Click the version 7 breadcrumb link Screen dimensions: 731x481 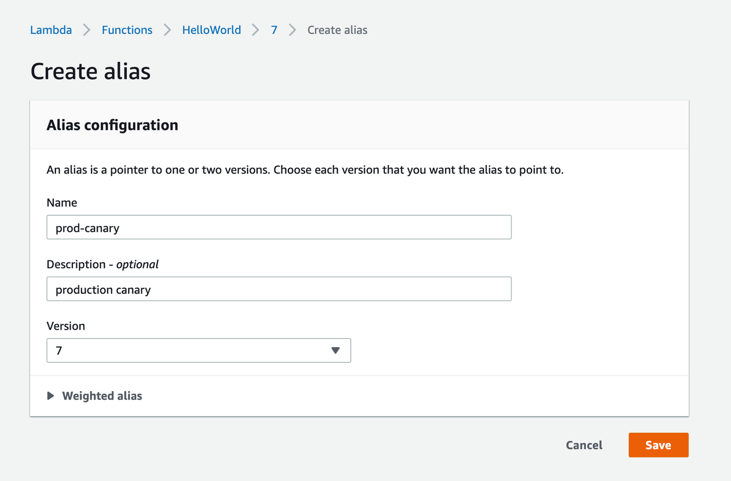pyautogui.click(x=274, y=30)
